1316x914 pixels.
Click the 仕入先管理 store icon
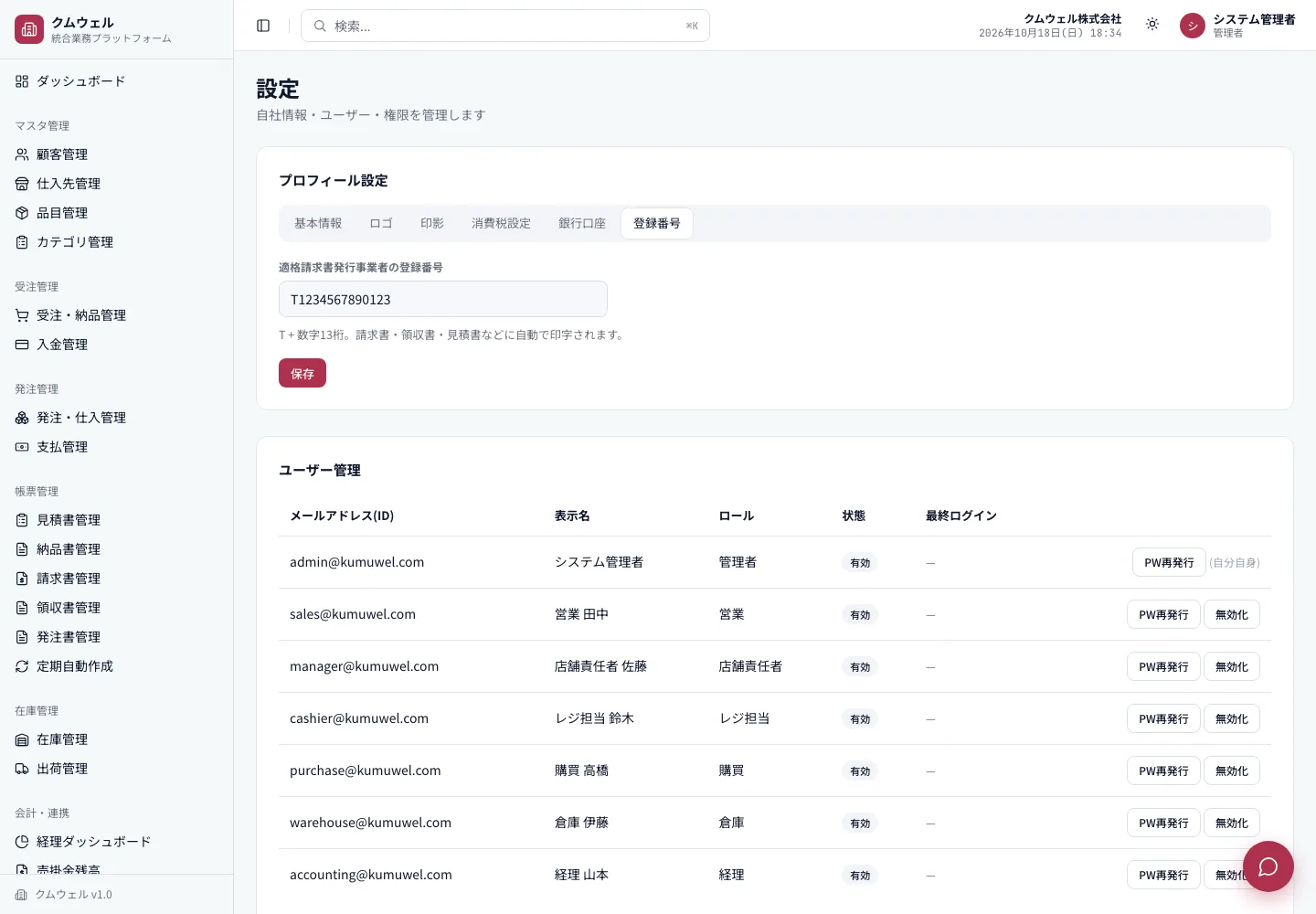pos(22,184)
